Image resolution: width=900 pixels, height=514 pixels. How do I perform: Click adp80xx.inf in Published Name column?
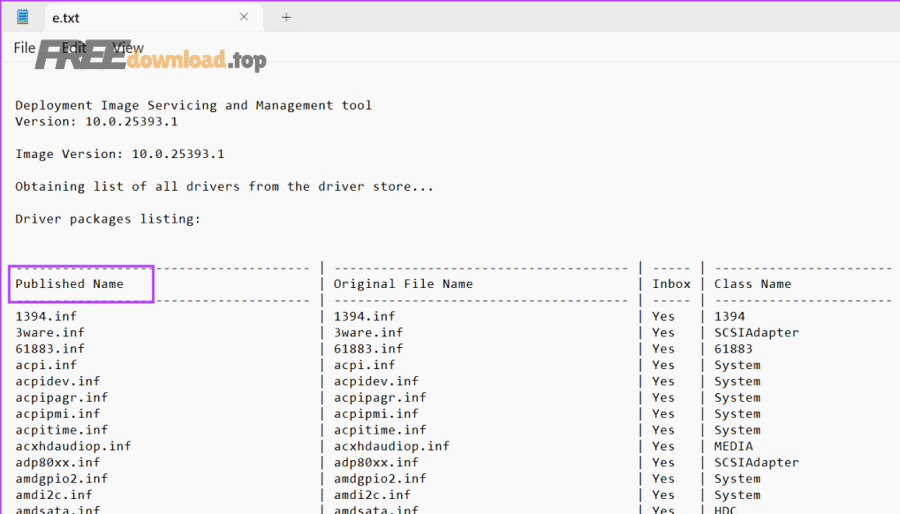point(57,462)
